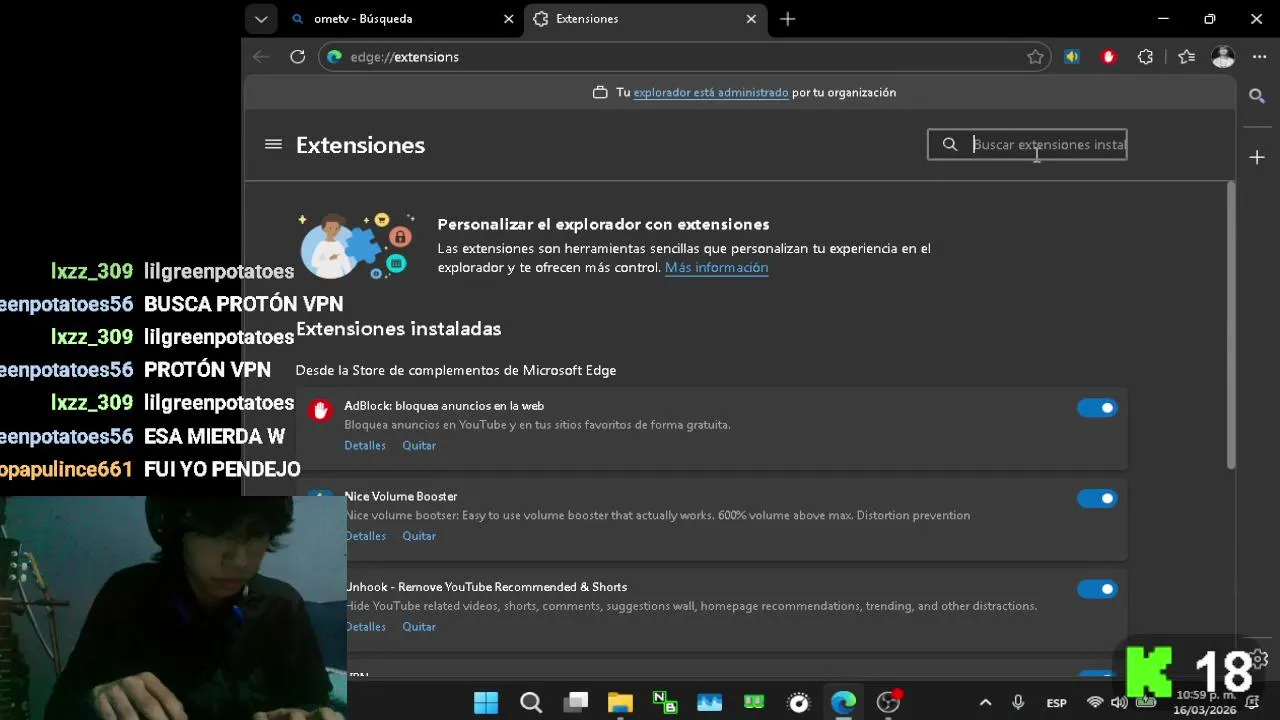This screenshot has height=720, width=1280.
Task: Close the 'ometv - Búsqueda' tab
Action: pos(508,19)
